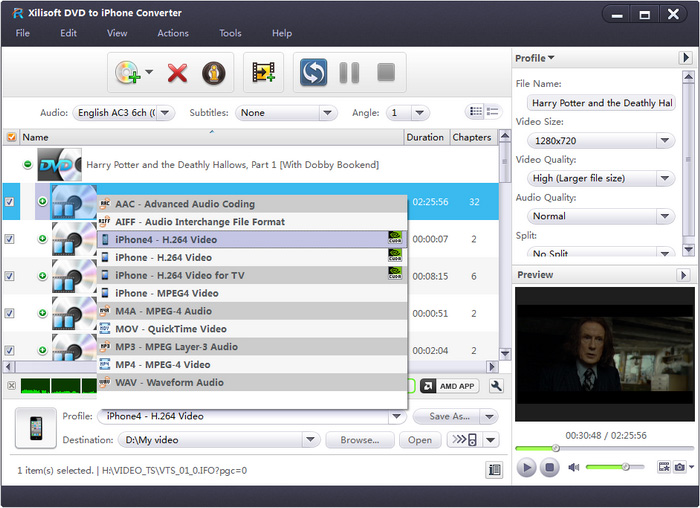Open the log list icon in status bar
Viewport: 700px width, 508px height.
click(x=494, y=470)
